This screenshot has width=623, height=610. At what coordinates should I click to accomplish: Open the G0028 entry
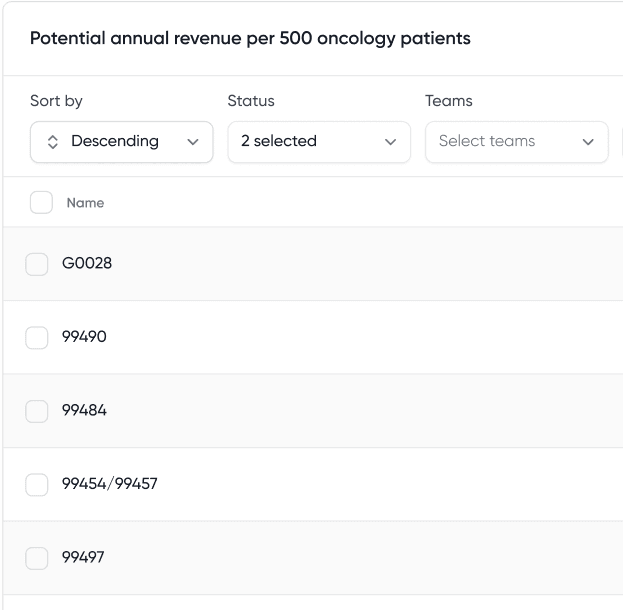pyautogui.click(x=87, y=264)
